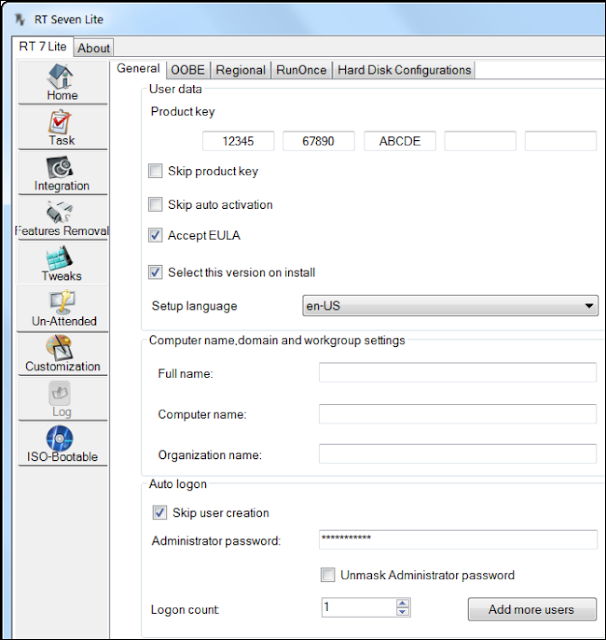
Task: Click the fourth empty product key field
Action: (x=480, y=141)
